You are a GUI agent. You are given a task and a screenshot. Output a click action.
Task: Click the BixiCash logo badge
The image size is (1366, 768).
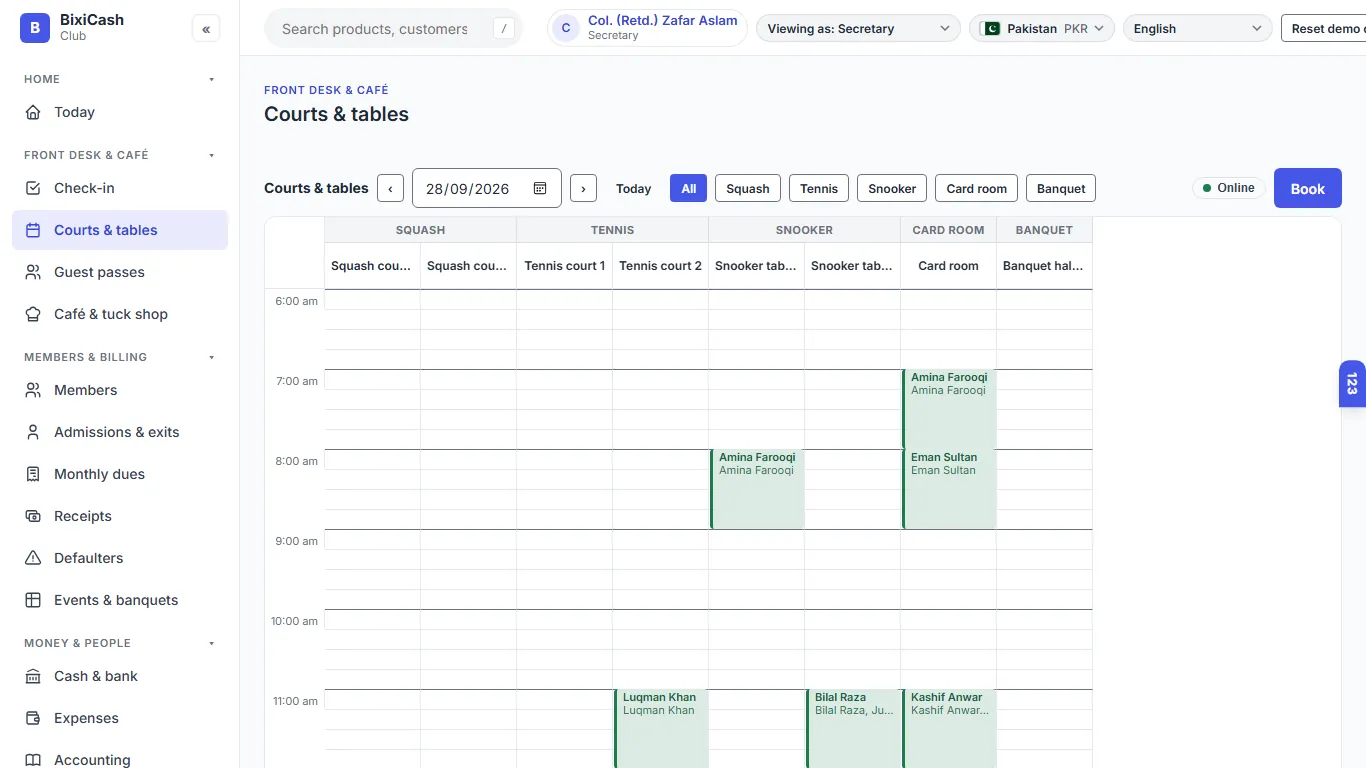coord(35,28)
